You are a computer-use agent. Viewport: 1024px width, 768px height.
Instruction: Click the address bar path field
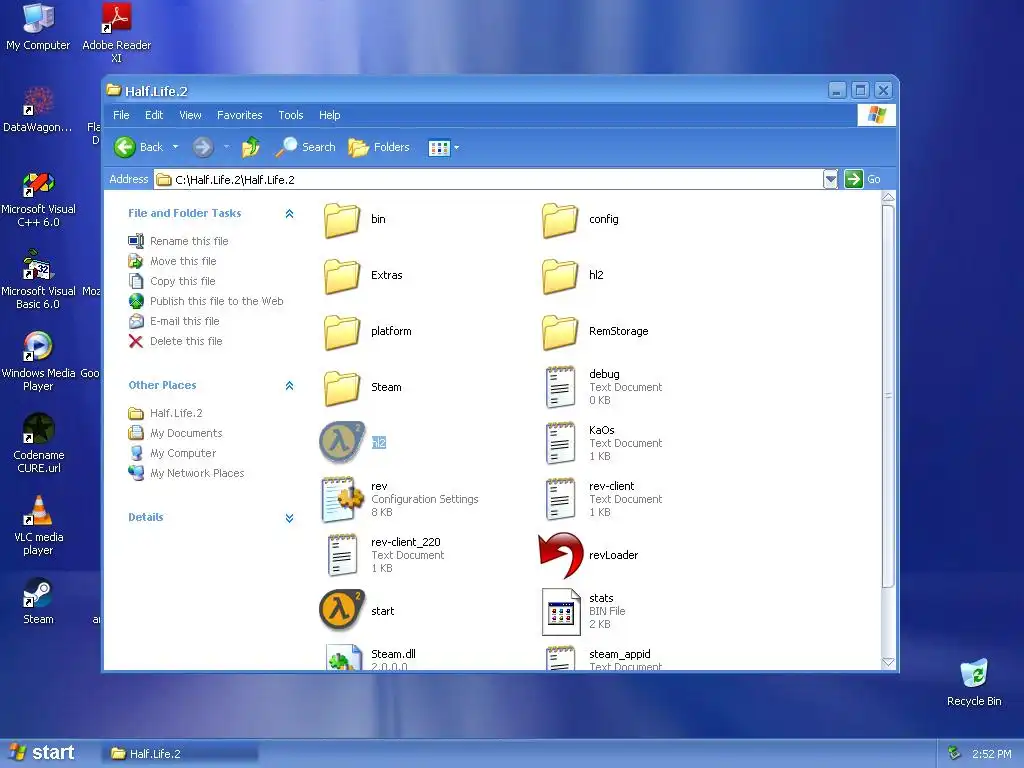tap(488, 180)
